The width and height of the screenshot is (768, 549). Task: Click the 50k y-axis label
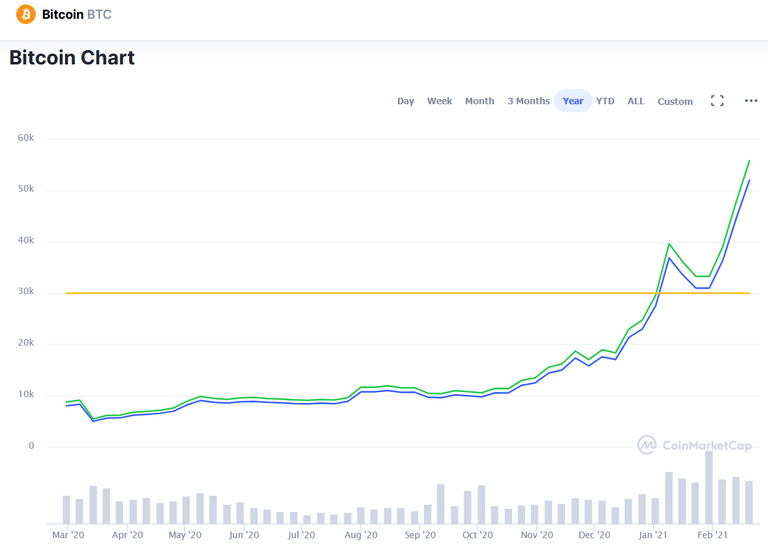[x=26, y=189]
